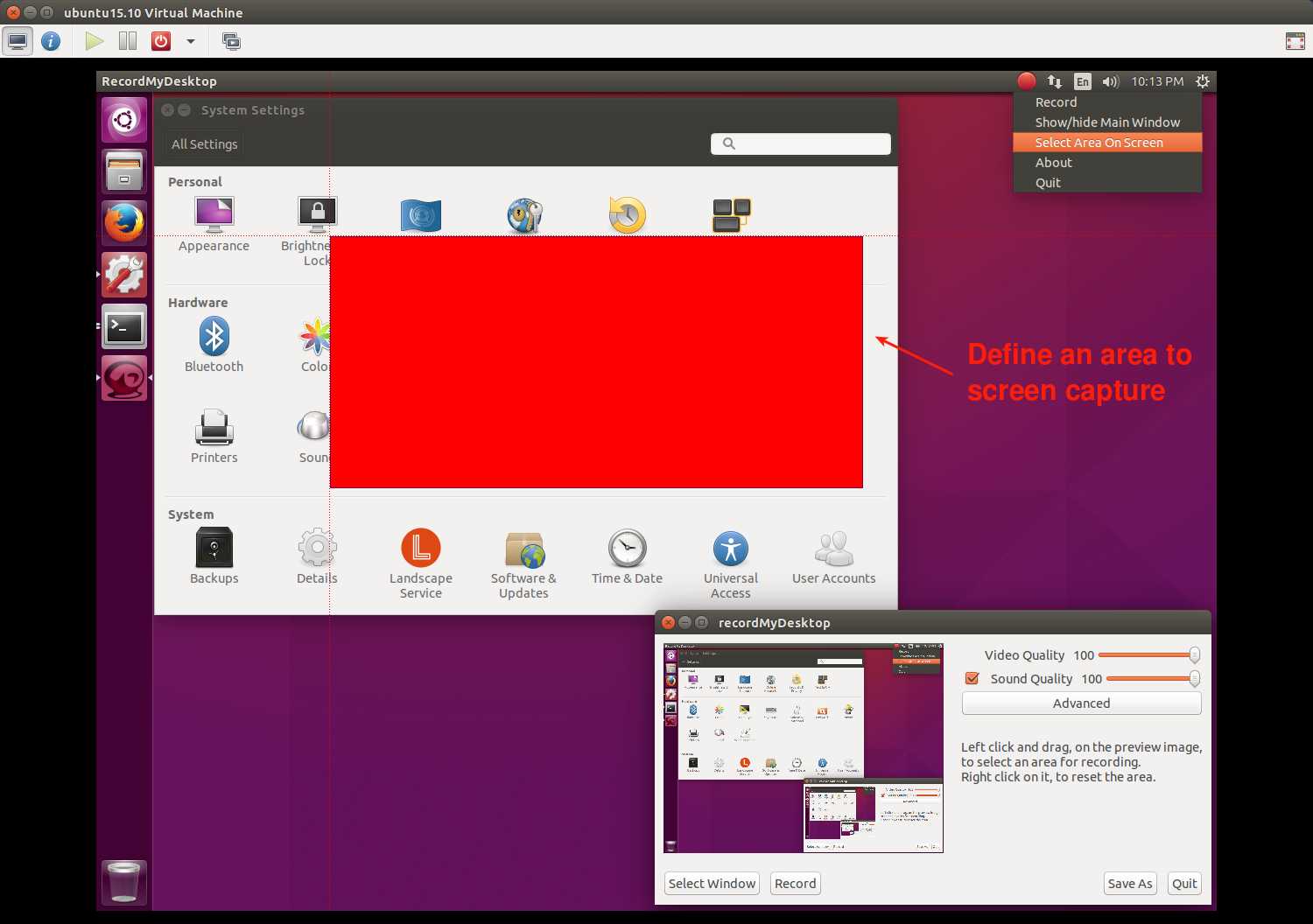Click the Save As button
This screenshot has width=1313, height=924.
1129,884
